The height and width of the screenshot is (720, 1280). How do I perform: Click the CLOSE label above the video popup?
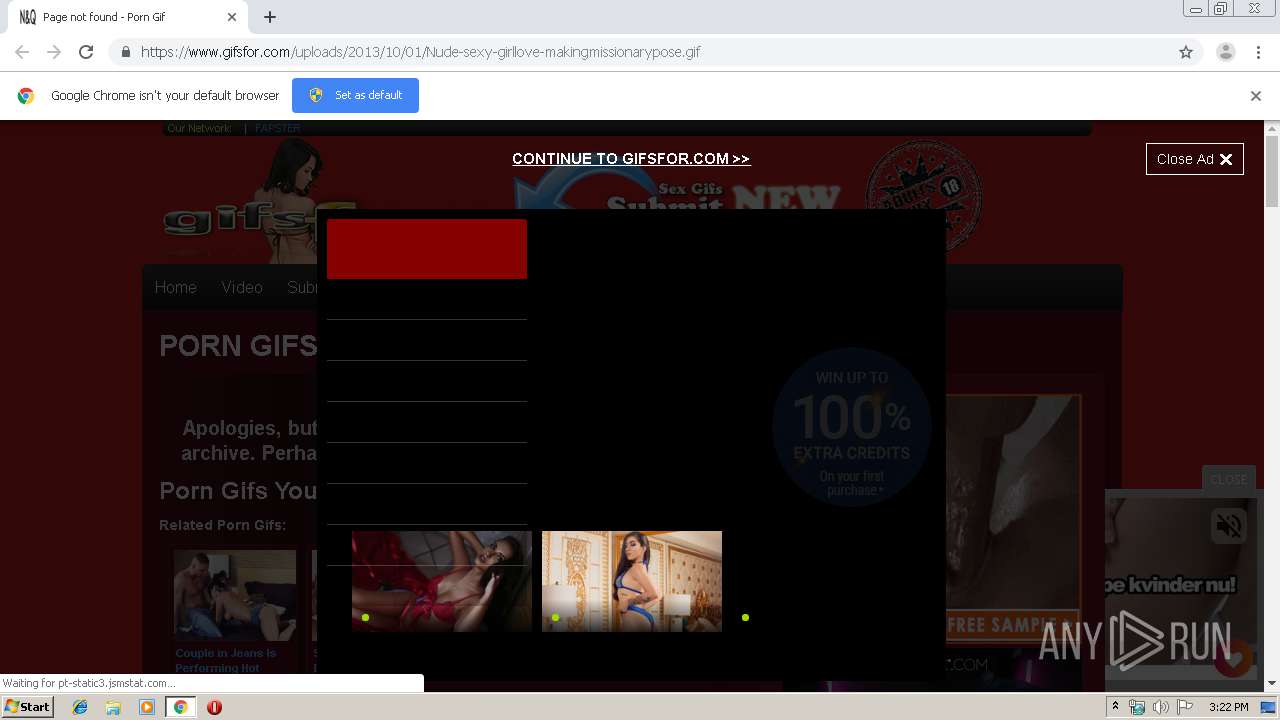[1228, 479]
